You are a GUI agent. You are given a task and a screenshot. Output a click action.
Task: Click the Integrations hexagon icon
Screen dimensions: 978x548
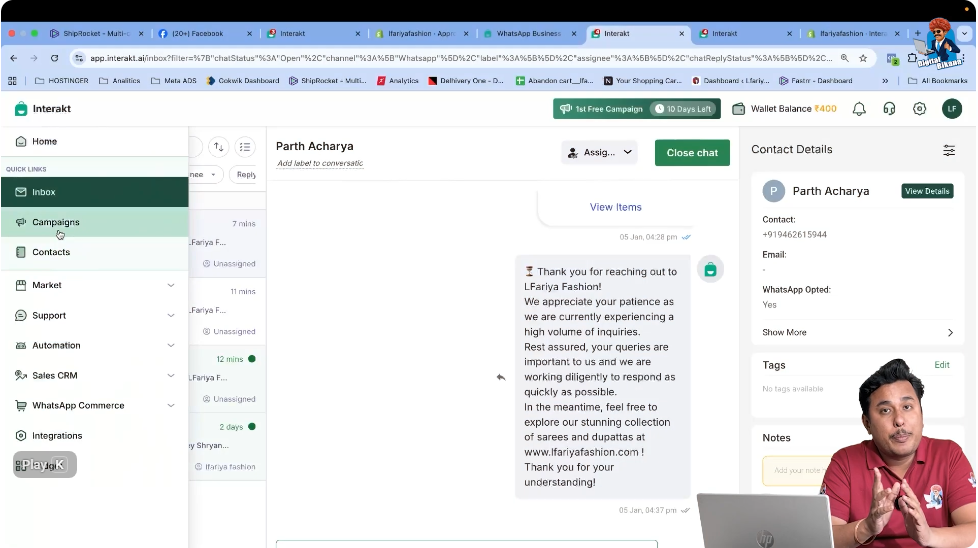click(21, 436)
